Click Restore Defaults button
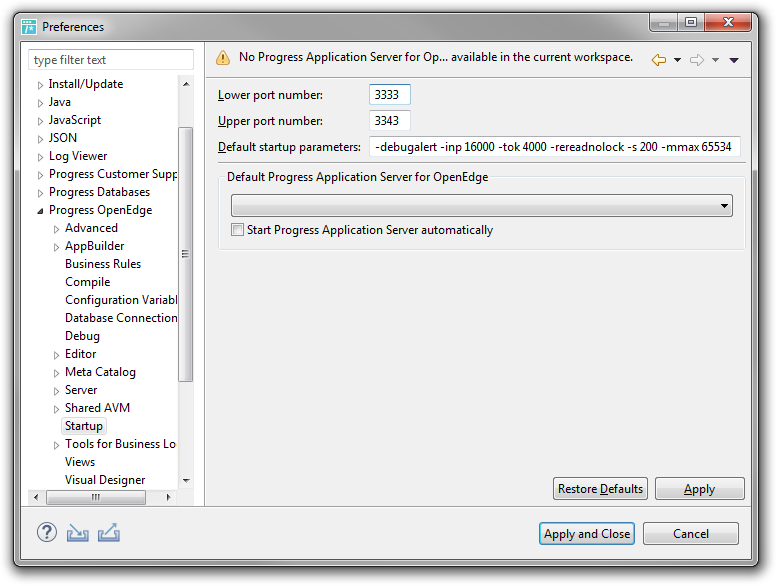Image resolution: width=777 pixels, height=586 pixels. pyautogui.click(x=600, y=489)
